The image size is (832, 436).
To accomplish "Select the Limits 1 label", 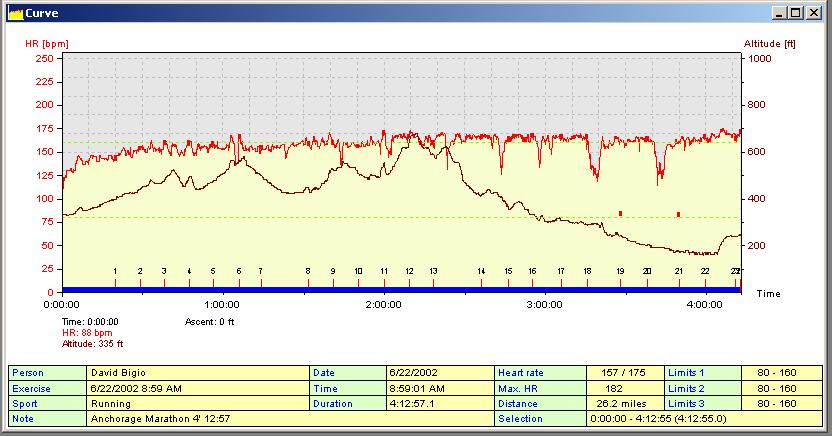I will (x=687, y=372).
